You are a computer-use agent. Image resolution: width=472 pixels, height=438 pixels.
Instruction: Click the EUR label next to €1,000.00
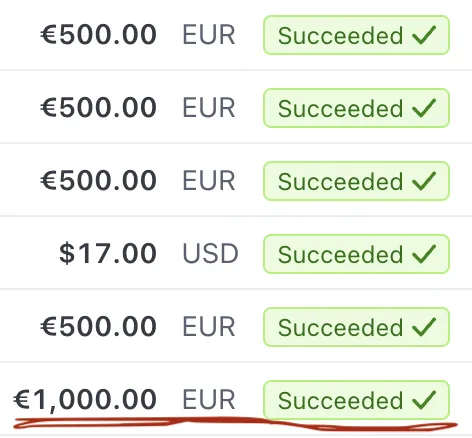(209, 400)
